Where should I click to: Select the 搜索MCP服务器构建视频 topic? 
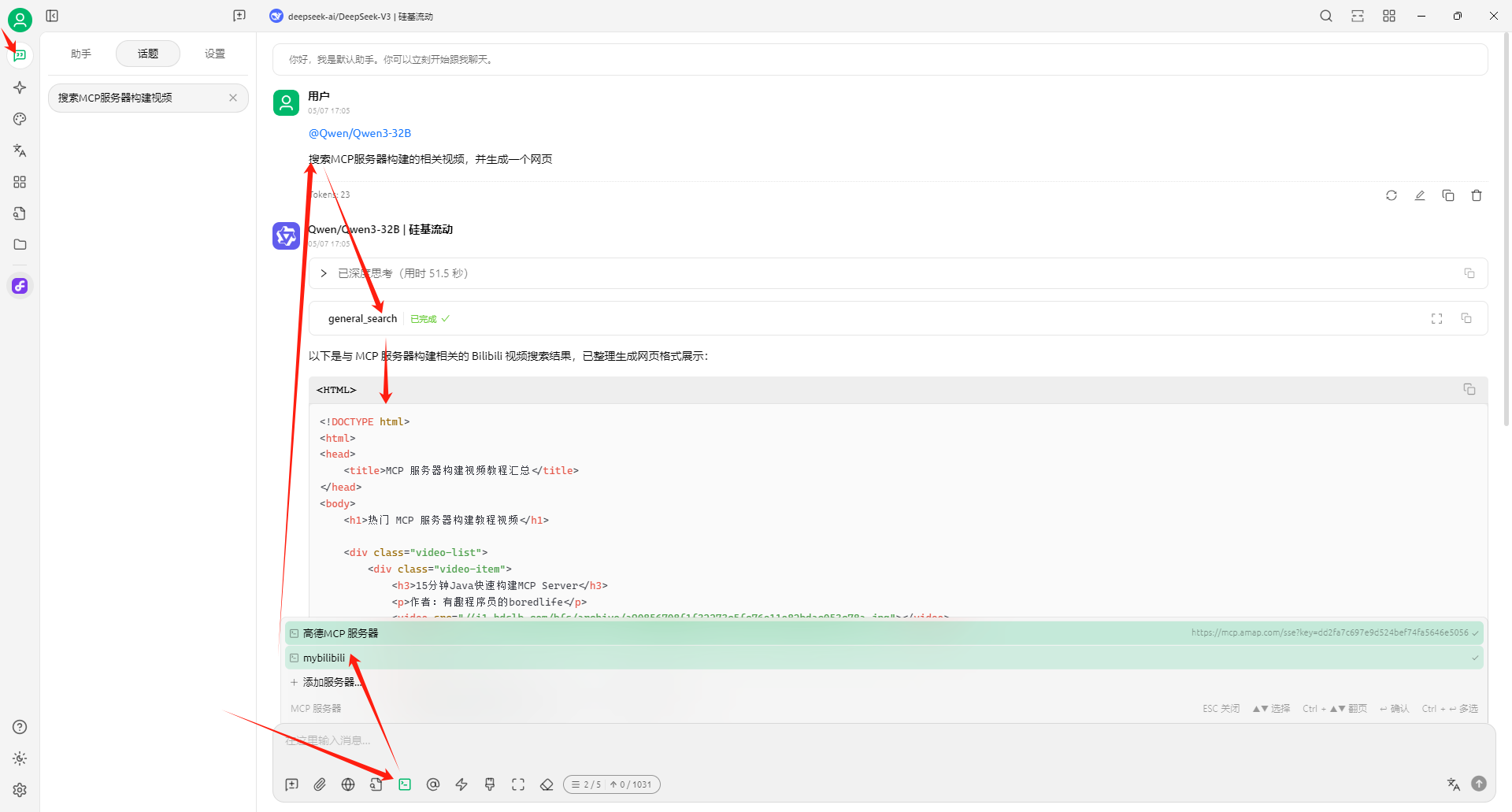pos(148,98)
